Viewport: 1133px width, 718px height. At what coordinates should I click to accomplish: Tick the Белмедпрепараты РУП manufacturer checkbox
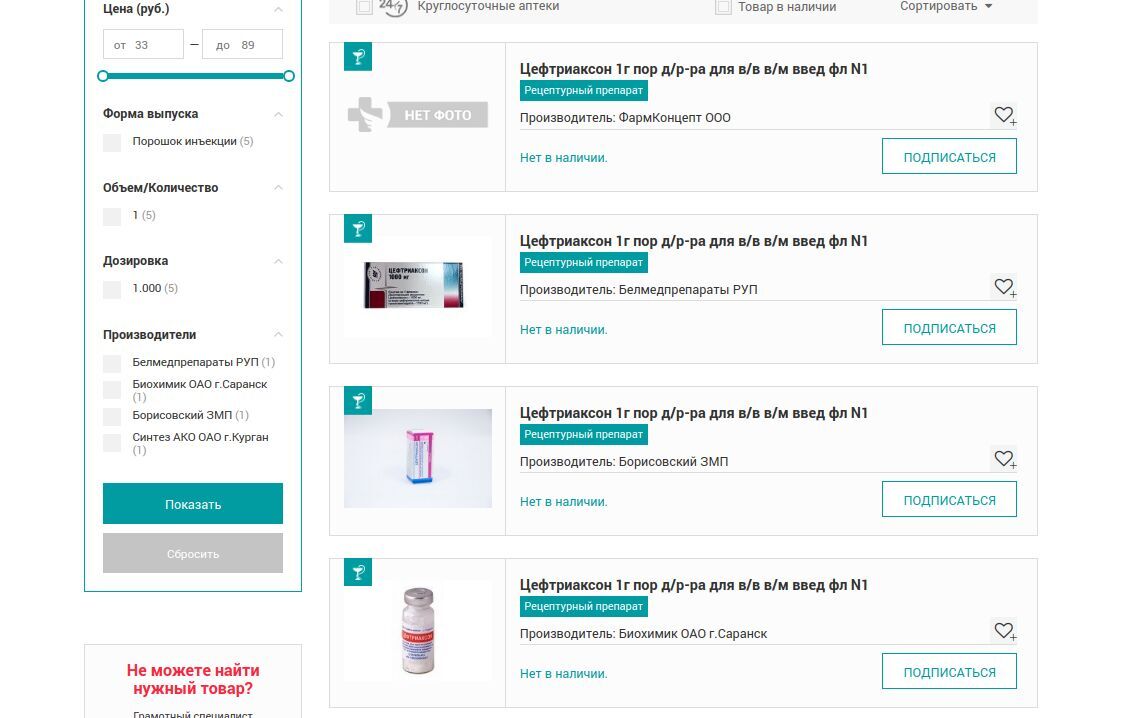tap(112, 363)
